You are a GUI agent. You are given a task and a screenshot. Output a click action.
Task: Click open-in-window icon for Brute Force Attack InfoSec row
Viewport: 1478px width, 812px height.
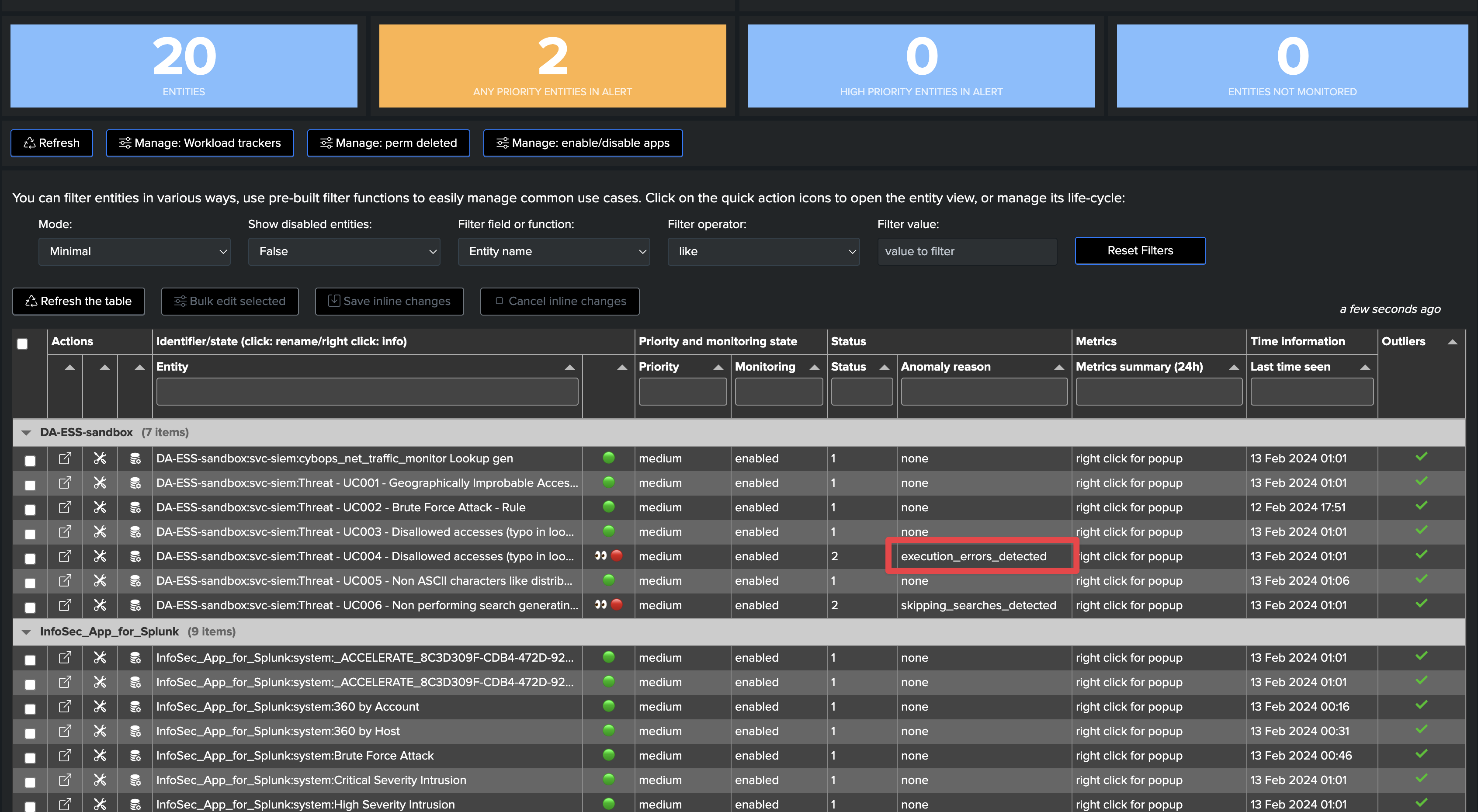click(65, 755)
